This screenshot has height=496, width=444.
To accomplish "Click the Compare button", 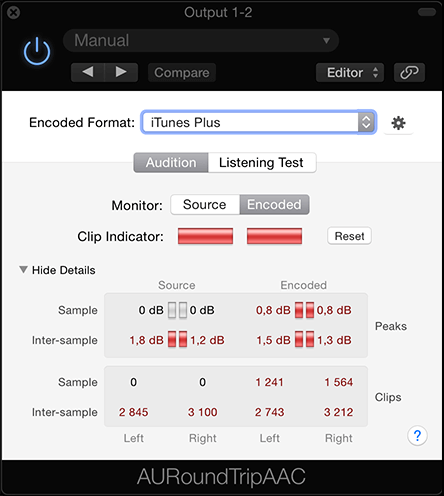I will coord(182,72).
